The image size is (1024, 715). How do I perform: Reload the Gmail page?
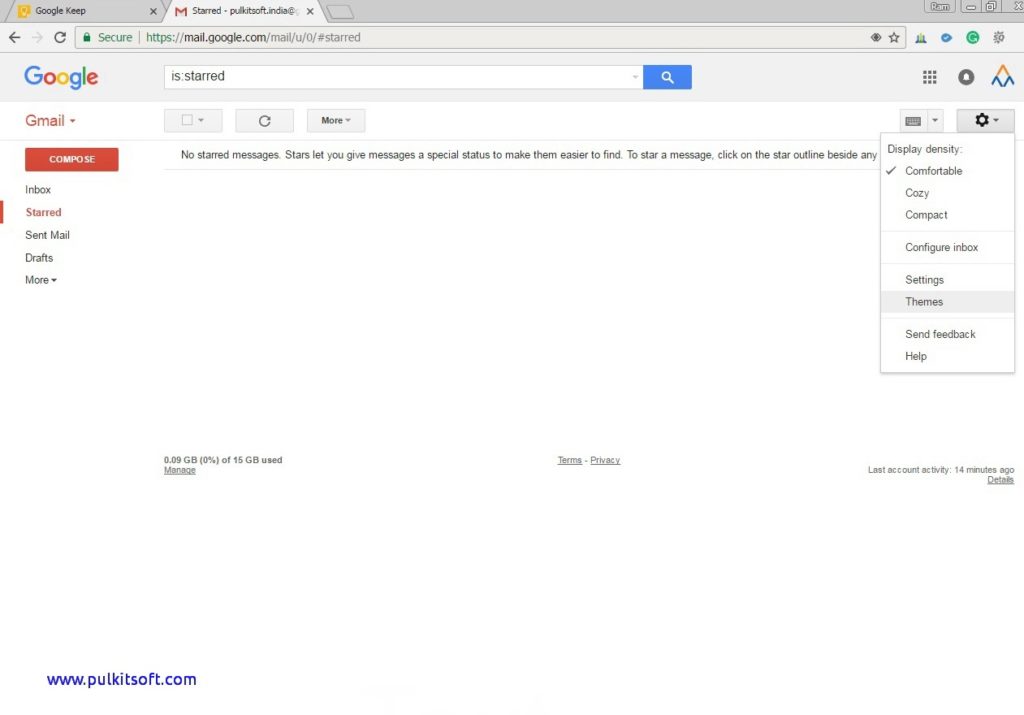(60, 37)
